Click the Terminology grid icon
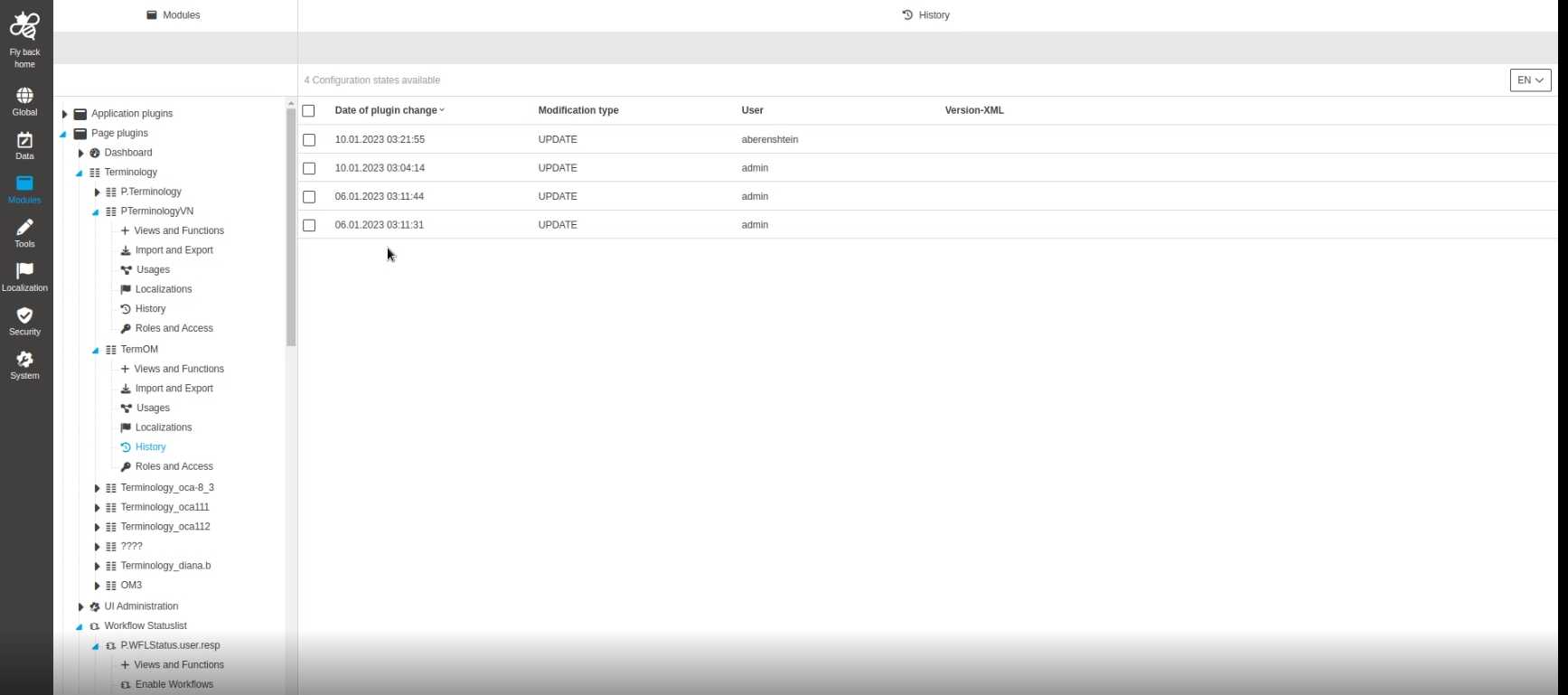The width and height of the screenshot is (1568, 695). pyautogui.click(x=95, y=173)
